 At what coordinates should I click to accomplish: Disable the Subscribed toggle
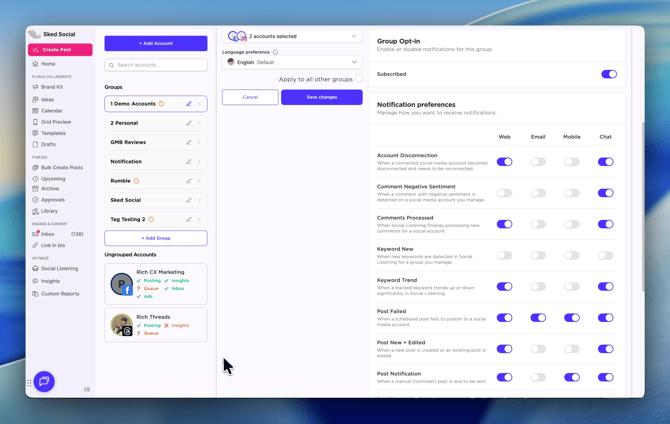pos(608,74)
